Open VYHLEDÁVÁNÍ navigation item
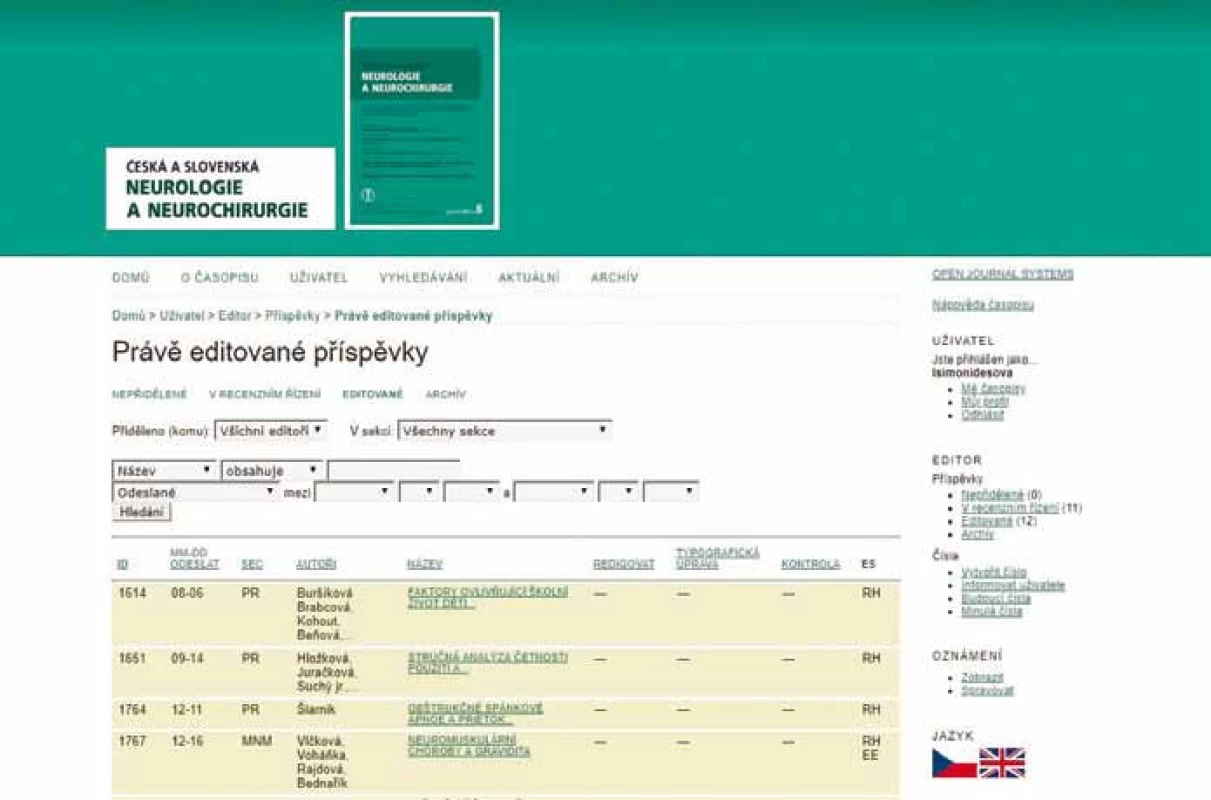 pyautogui.click(x=423, y=278)
